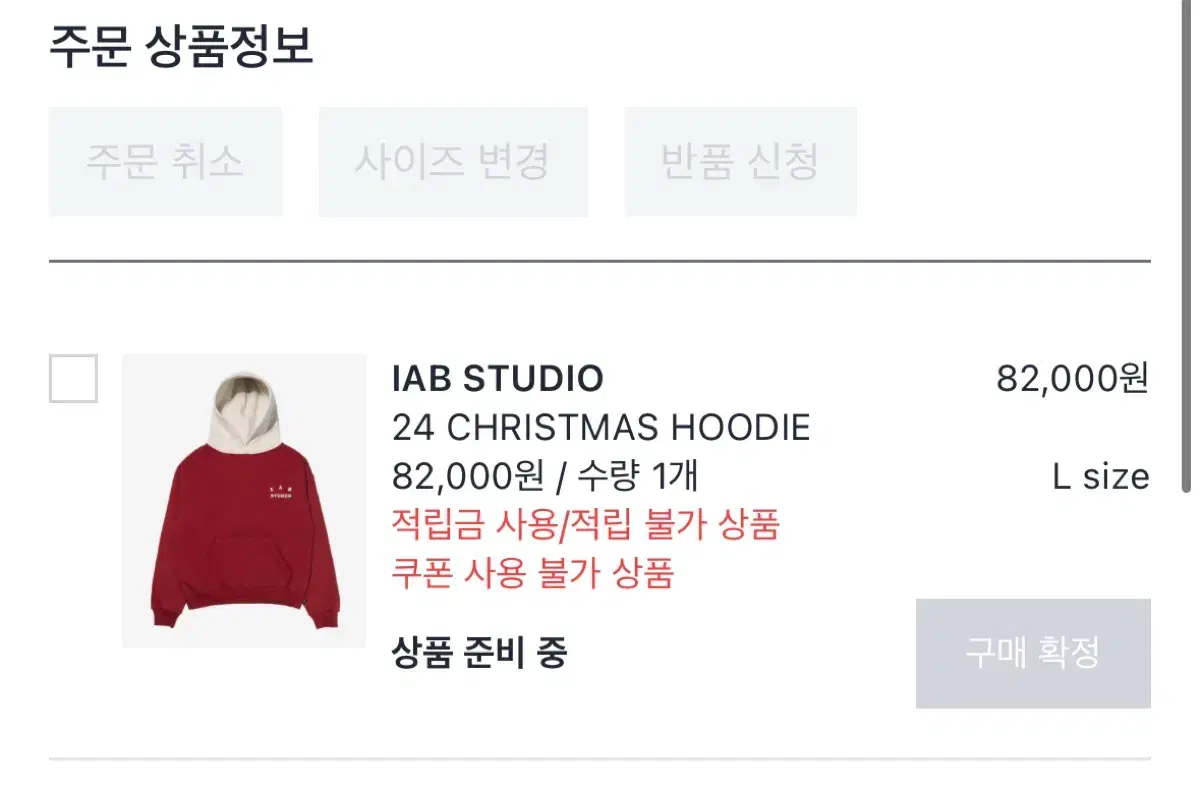Viewport: 1200px width, 790px height.
Task: Open the IAB STUDIO brand name link
Action: tap(498, 379)
